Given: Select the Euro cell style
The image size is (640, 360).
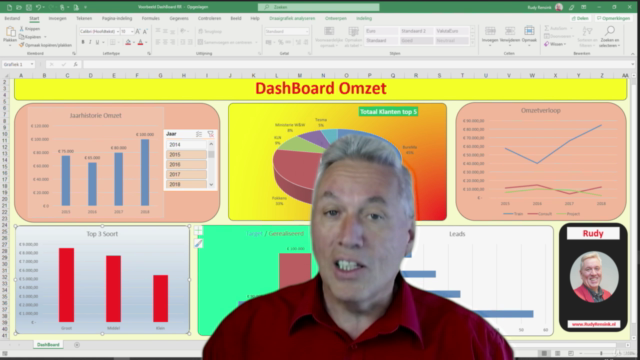Looking at the screenshot, I should coord(381,31).
